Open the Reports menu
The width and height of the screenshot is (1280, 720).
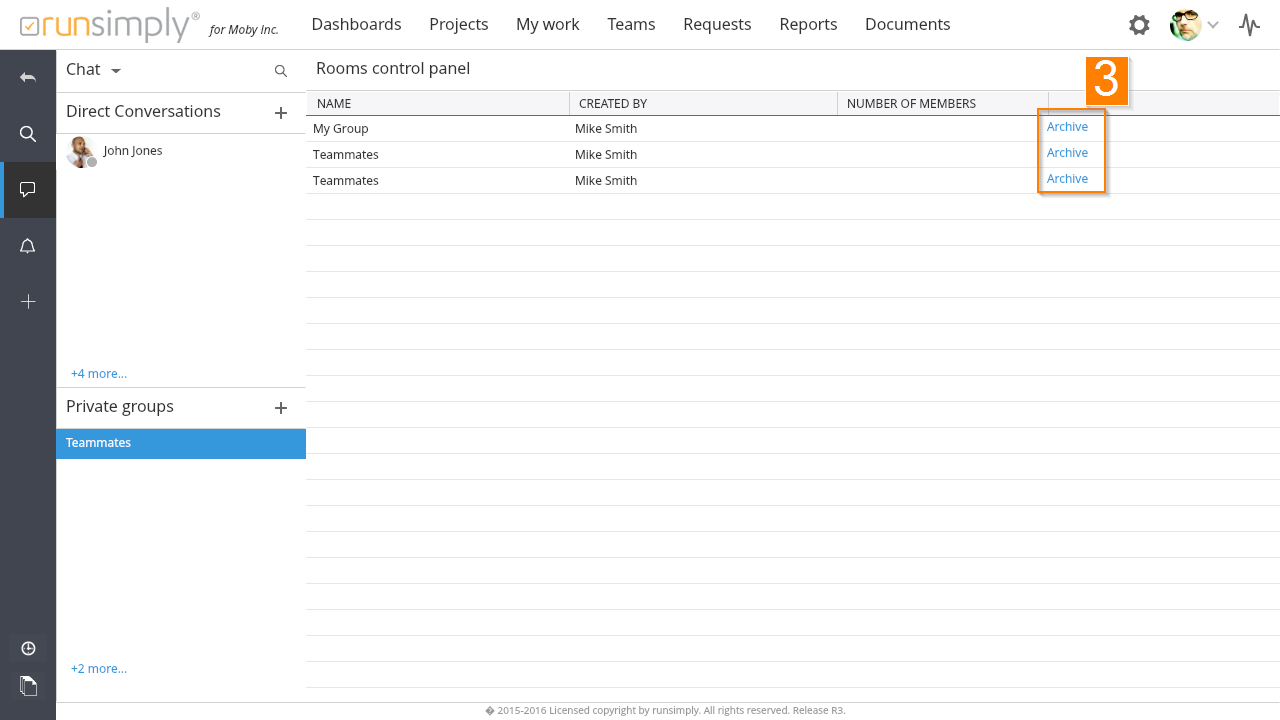pyautogui.click(x=808, y=24)
